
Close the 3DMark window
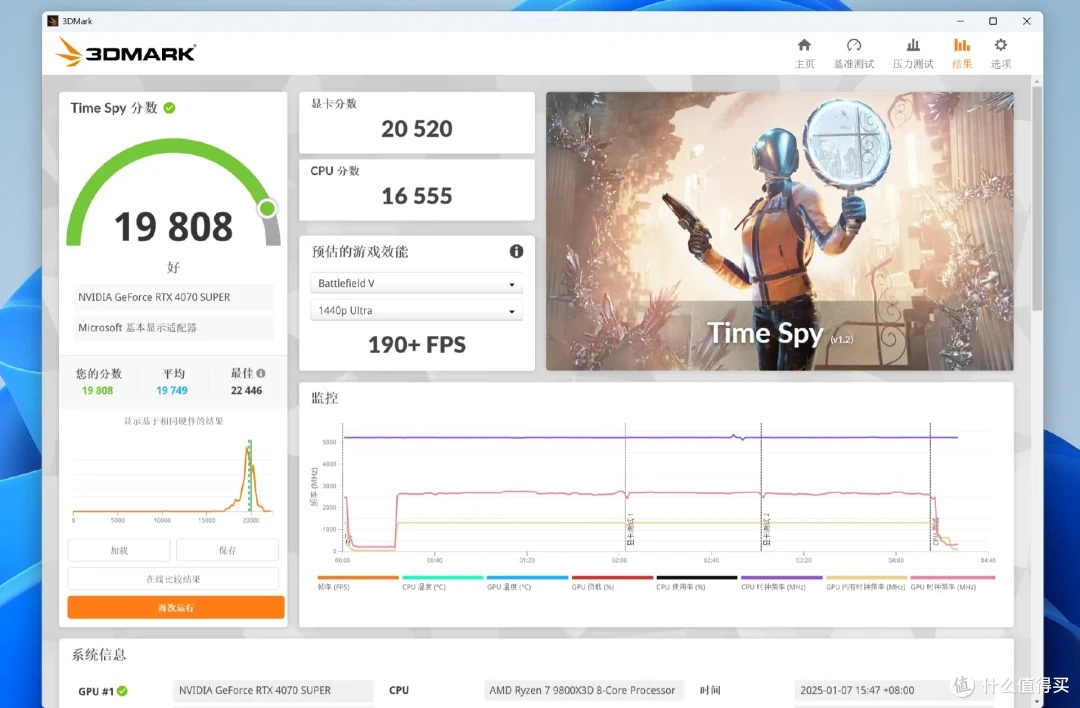pyautogui.click(x=1026, y=21)
